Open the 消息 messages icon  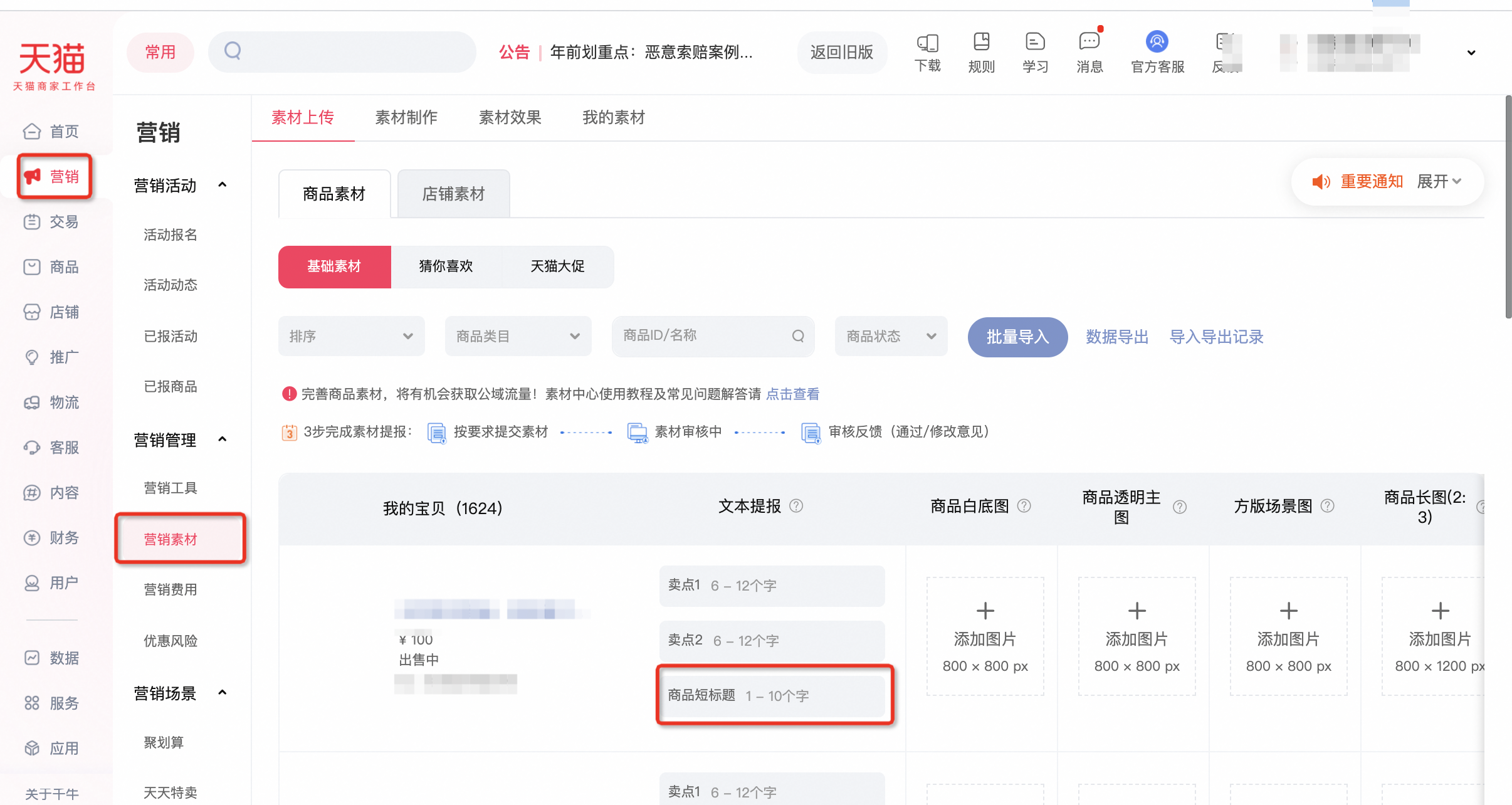coord(1089,53)
